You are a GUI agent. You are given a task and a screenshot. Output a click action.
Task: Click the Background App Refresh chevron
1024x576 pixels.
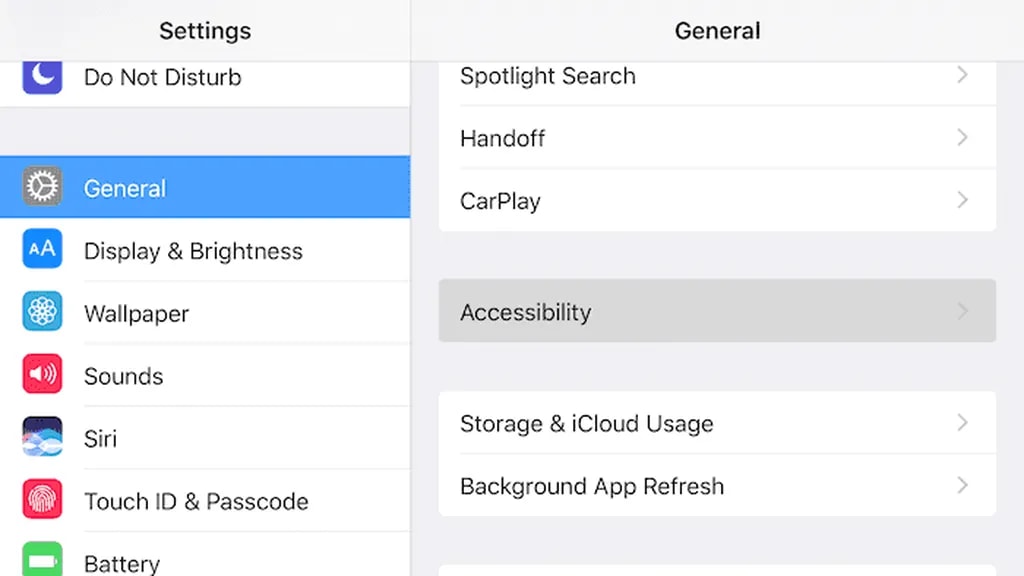coord(962,486)
